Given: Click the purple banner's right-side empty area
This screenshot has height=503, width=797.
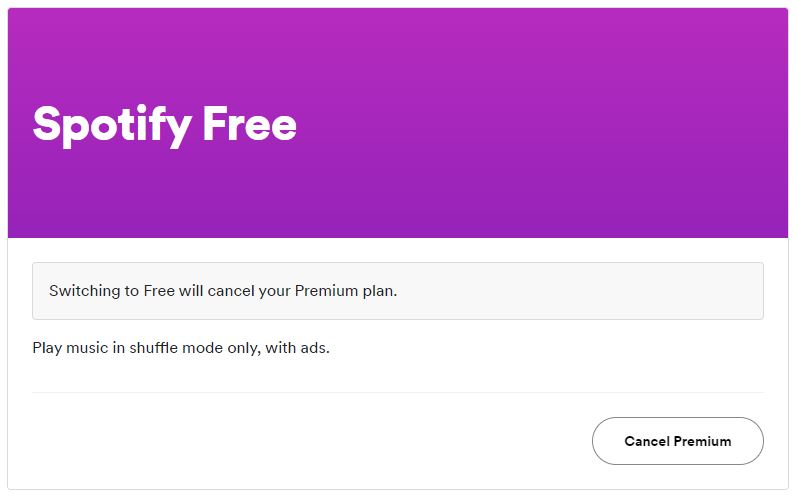Looking at the screenshot, I should click(x=600, y=124).
